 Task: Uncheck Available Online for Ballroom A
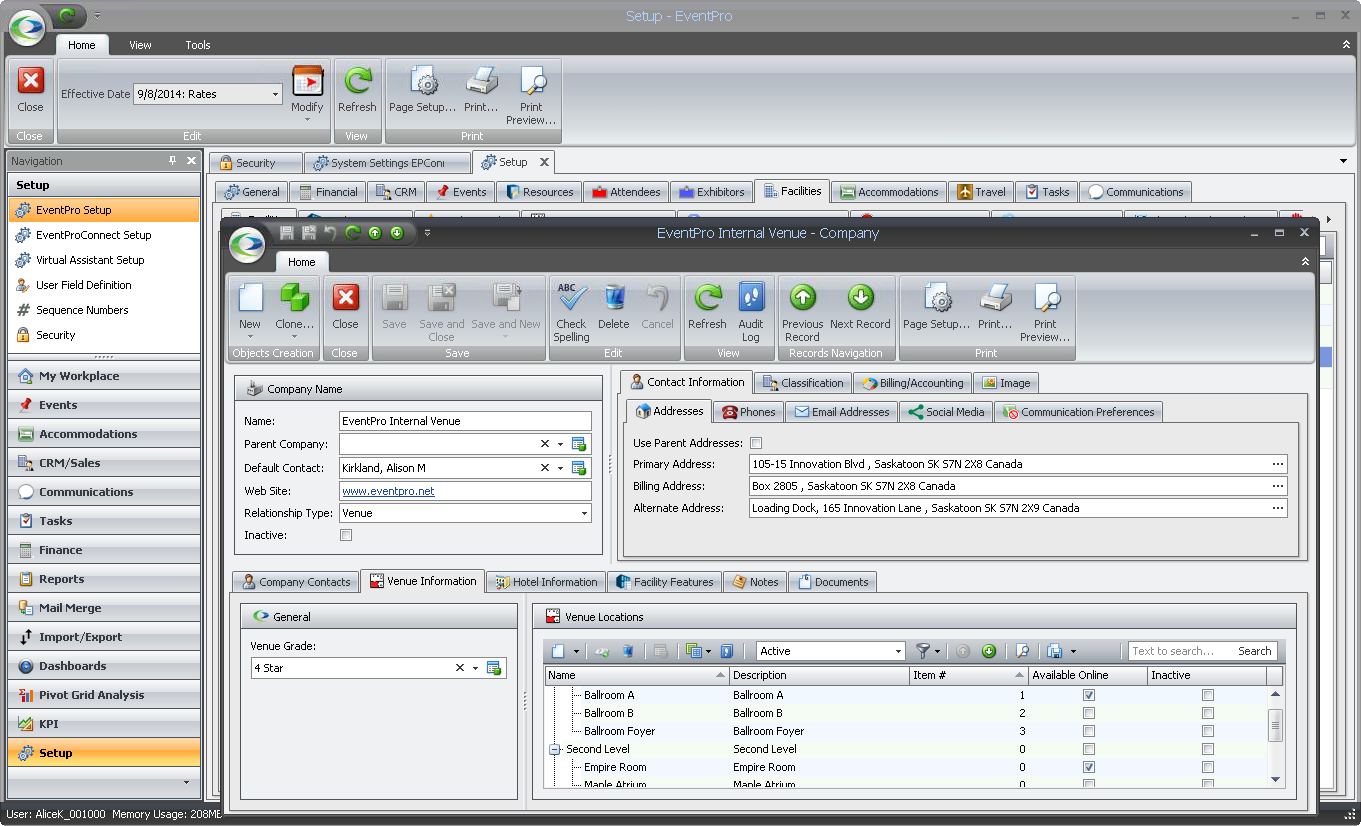pyautogui.click(x=1089, y=695)
